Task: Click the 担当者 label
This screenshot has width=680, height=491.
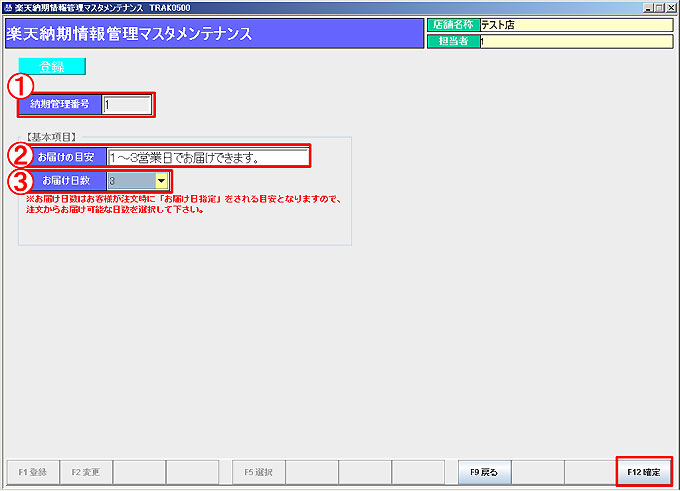Action: 453,41
